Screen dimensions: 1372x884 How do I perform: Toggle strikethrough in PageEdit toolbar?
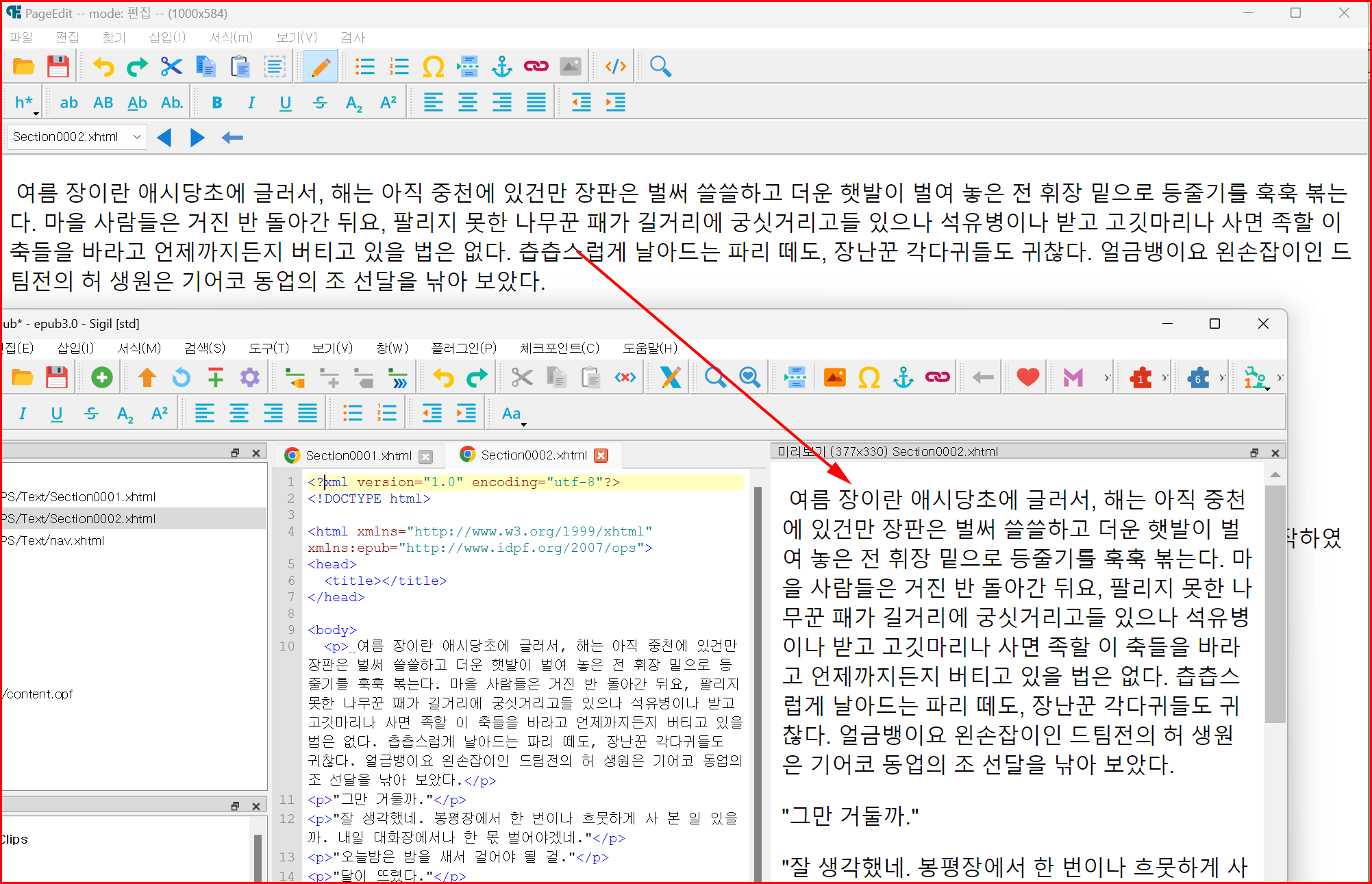point(320,103)
